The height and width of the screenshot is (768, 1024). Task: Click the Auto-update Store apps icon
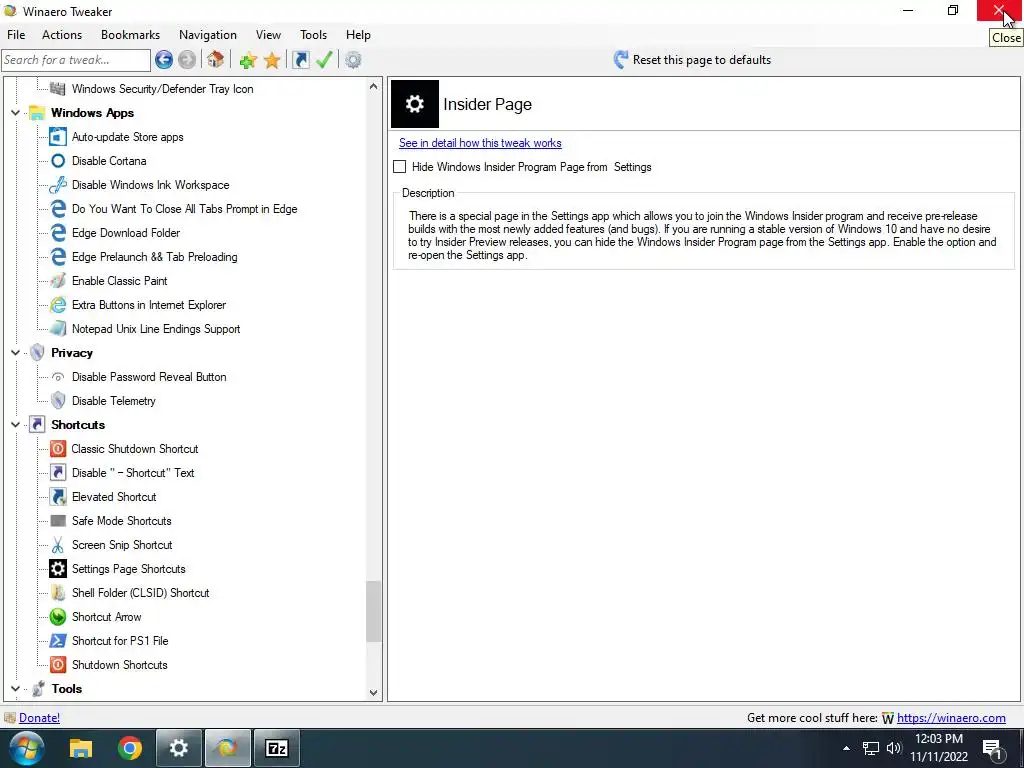click(x=58, y=137)
